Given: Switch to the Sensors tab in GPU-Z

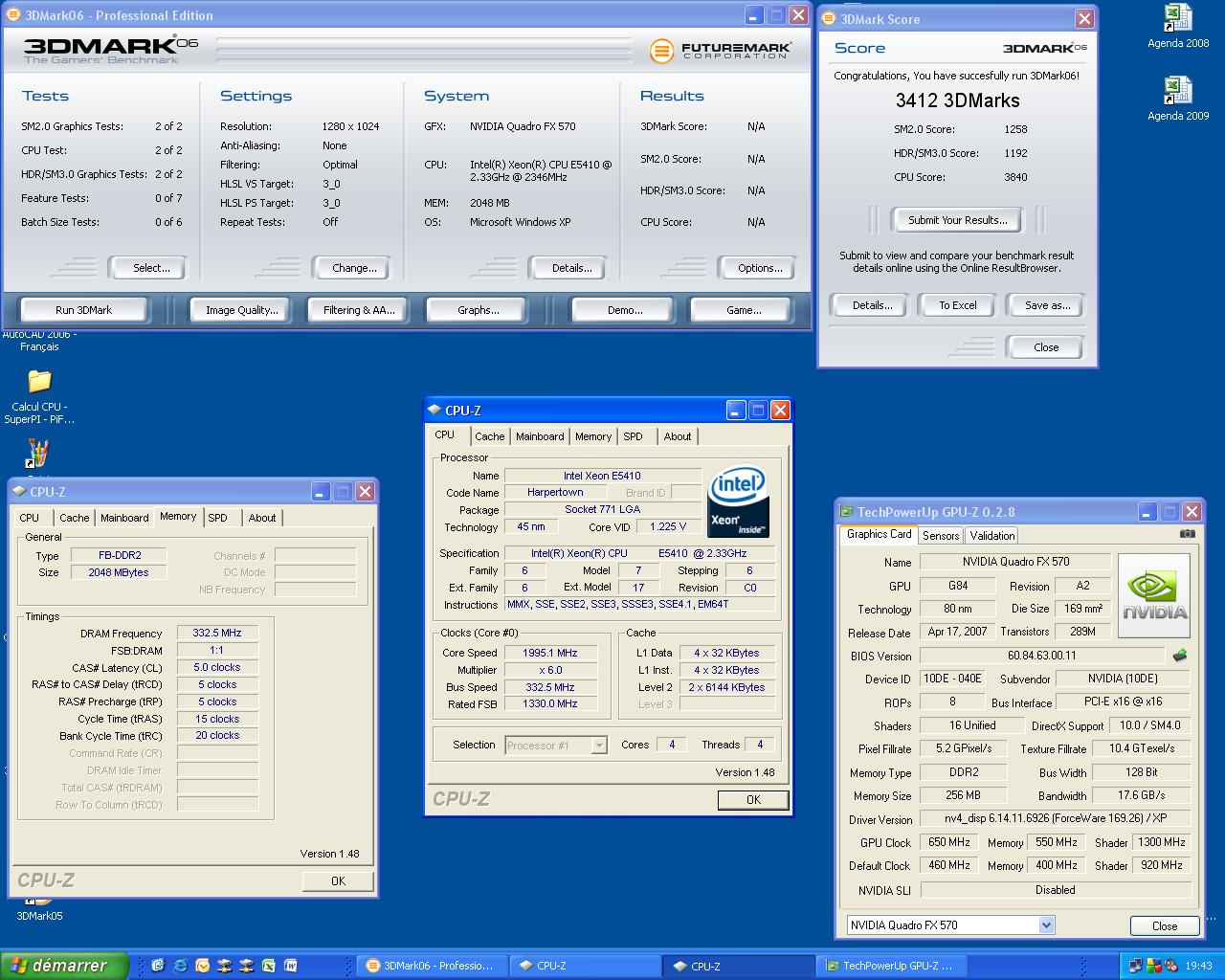Looking at the screenshot, I should pos(941,536).
